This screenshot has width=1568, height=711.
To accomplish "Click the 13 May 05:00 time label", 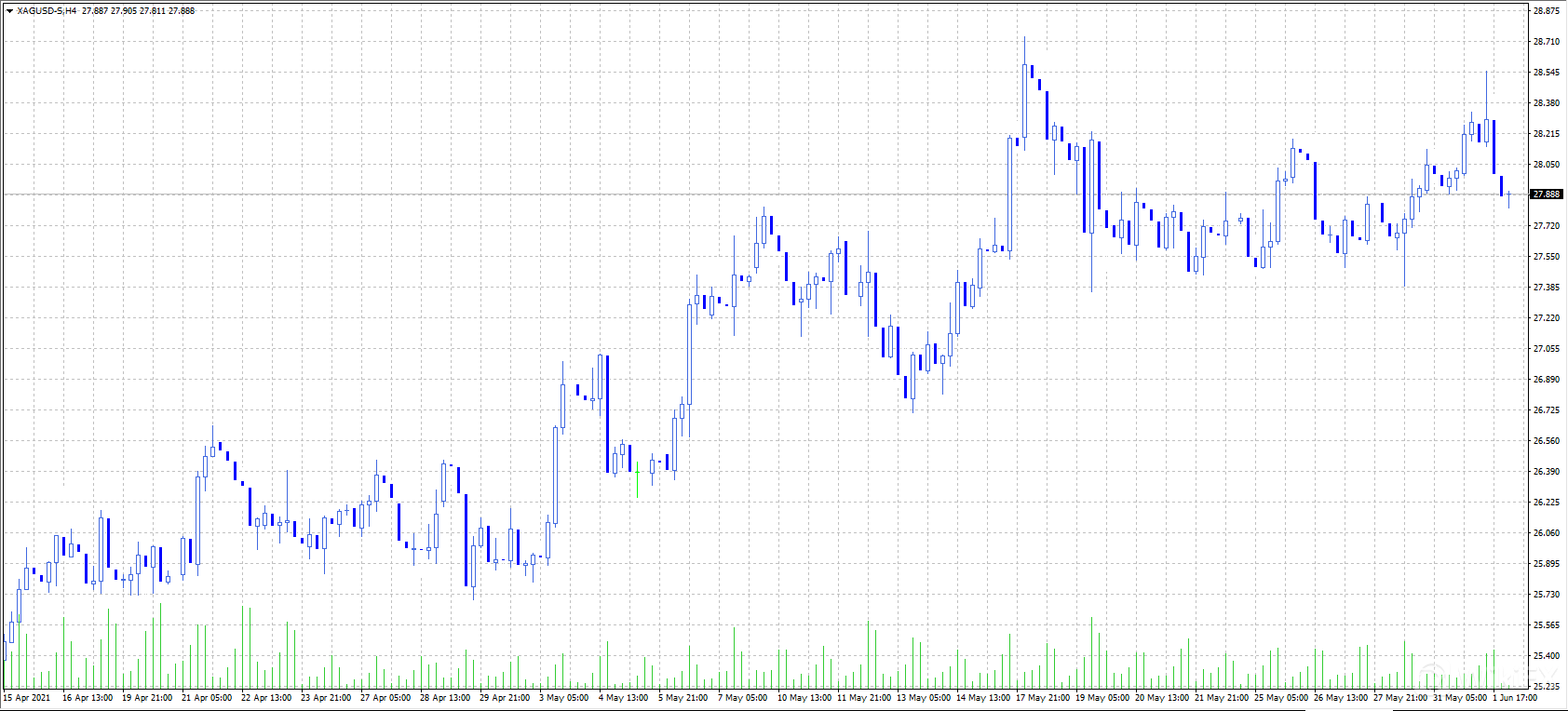I will point(923,698).
